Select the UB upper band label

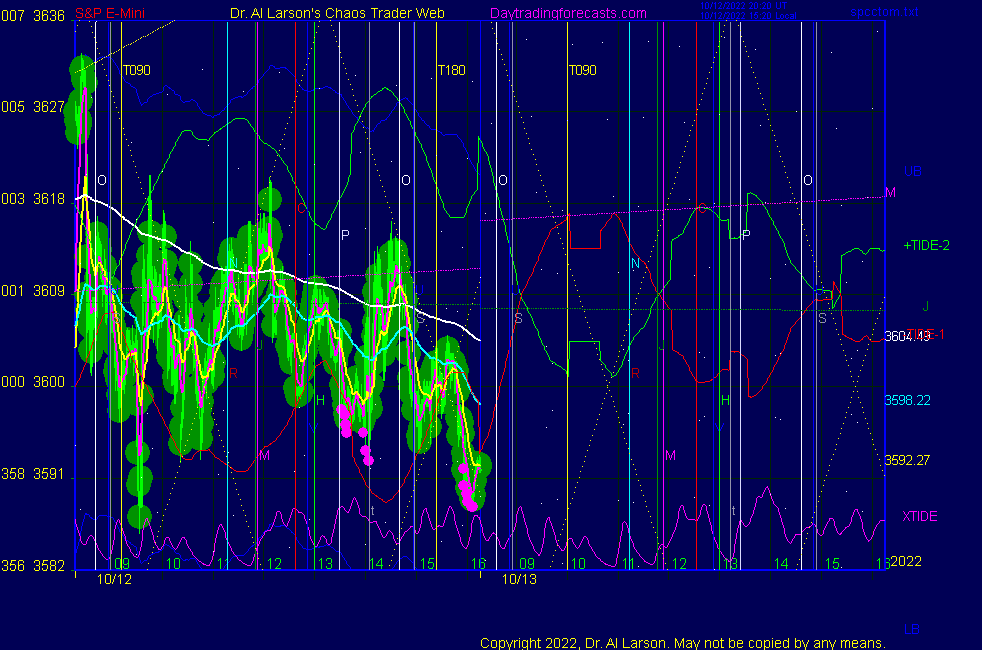coord(913,171)
